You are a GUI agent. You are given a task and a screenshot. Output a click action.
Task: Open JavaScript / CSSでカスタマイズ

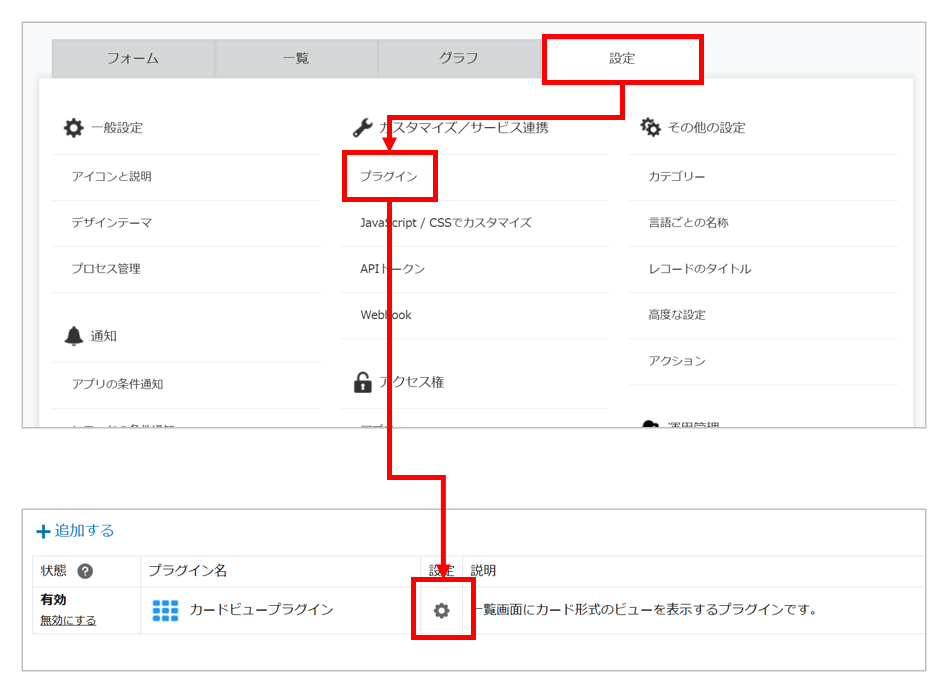(446, 223)
